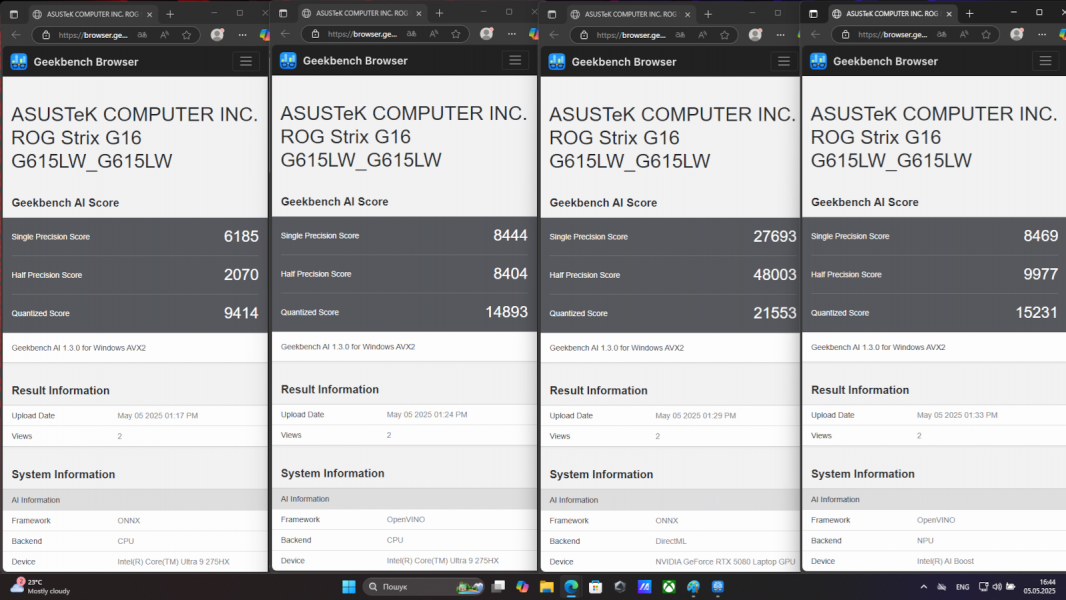Open tab actions menu in the 8469-score window
Screen dimensions: 1066x600
click(813, 14)
